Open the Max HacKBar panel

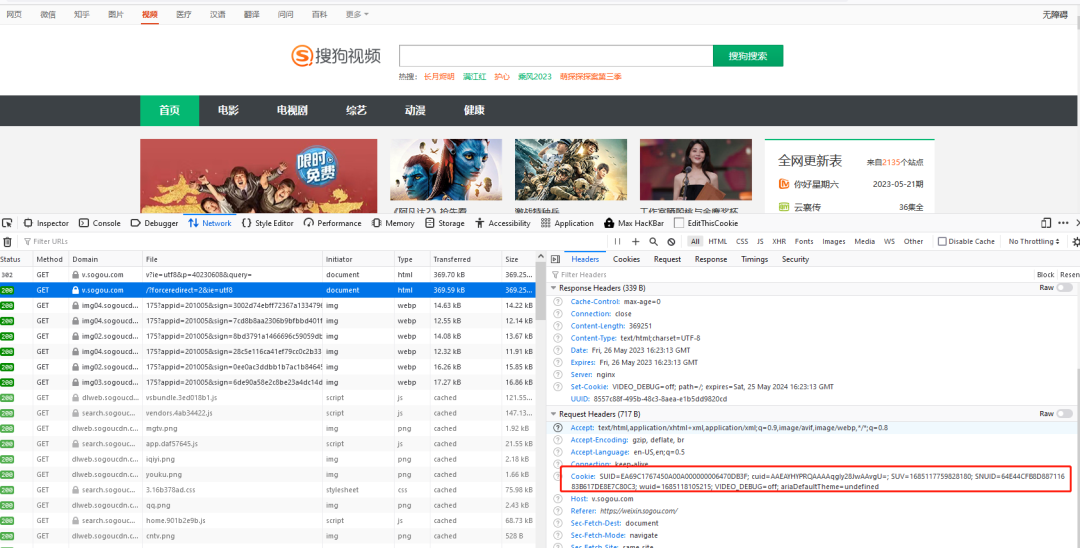[x=634, y=223]
